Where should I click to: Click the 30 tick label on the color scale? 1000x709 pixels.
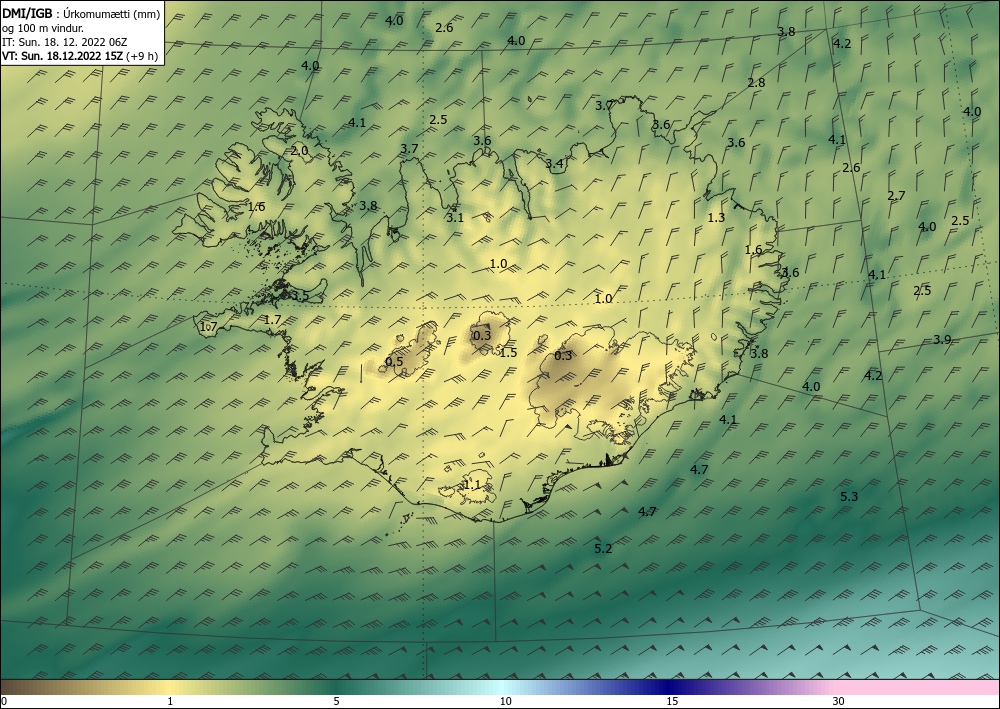(839, 701)
